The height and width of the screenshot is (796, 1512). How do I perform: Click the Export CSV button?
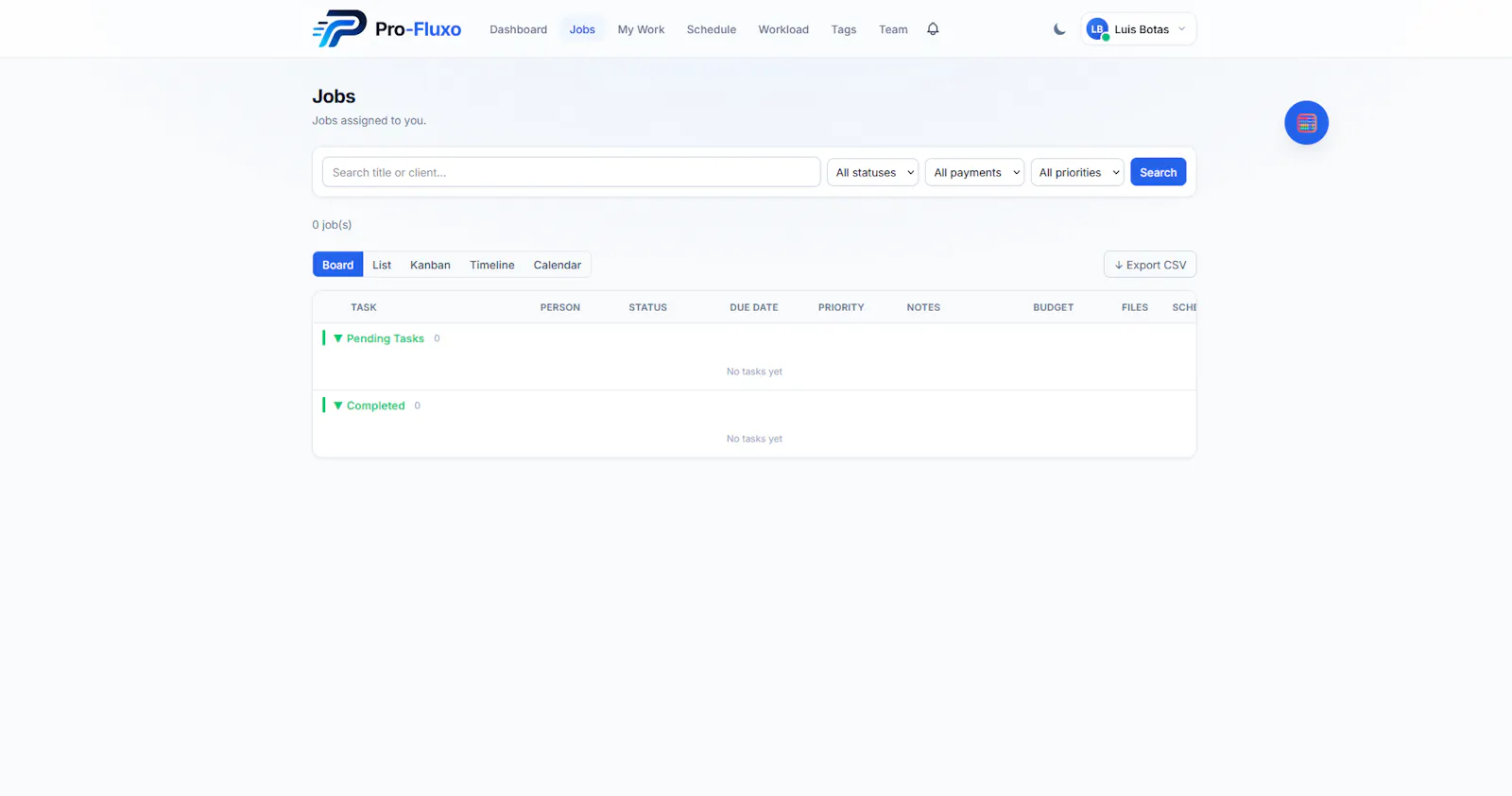(x=1150, y=265)
